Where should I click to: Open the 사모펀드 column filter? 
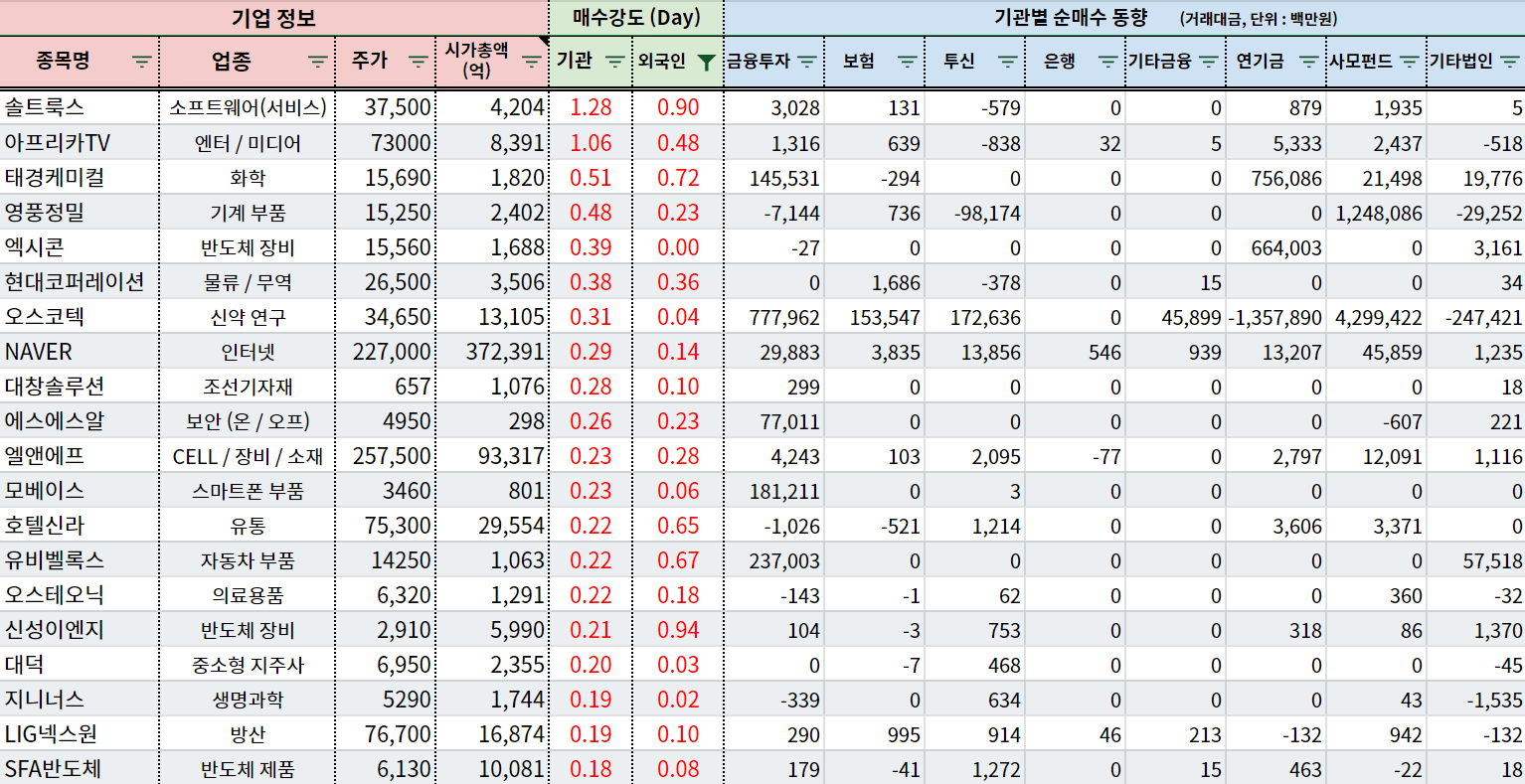pos(1410,62)
